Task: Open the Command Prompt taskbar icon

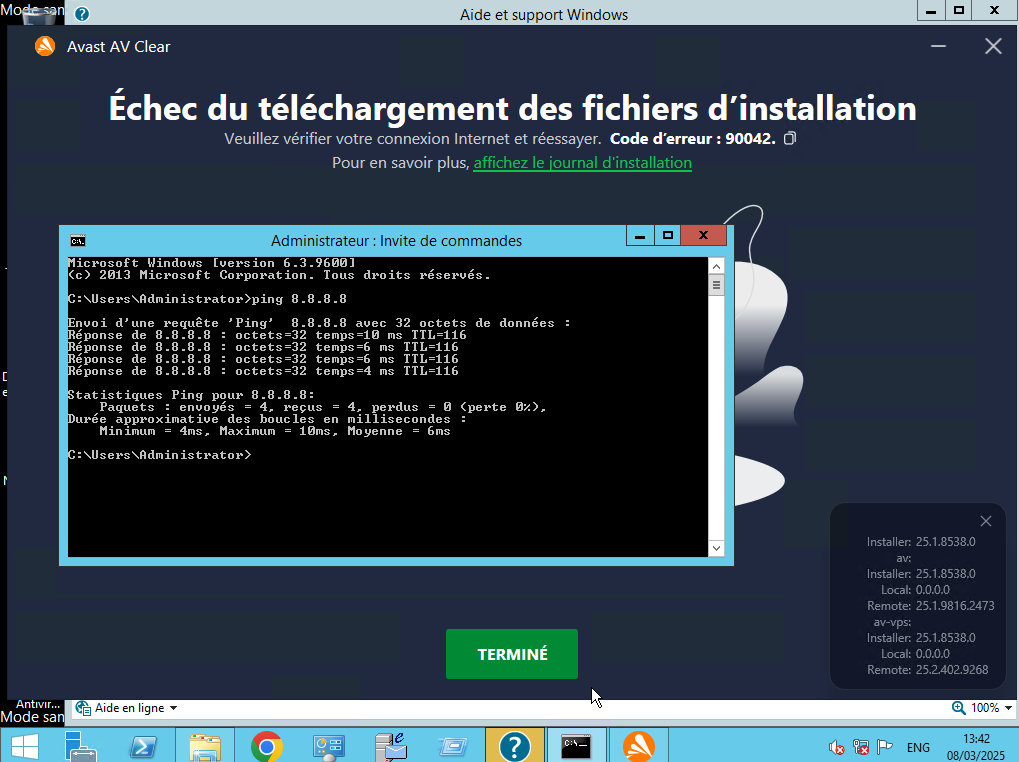Action: pyautogui.click(x=576, y=746)
